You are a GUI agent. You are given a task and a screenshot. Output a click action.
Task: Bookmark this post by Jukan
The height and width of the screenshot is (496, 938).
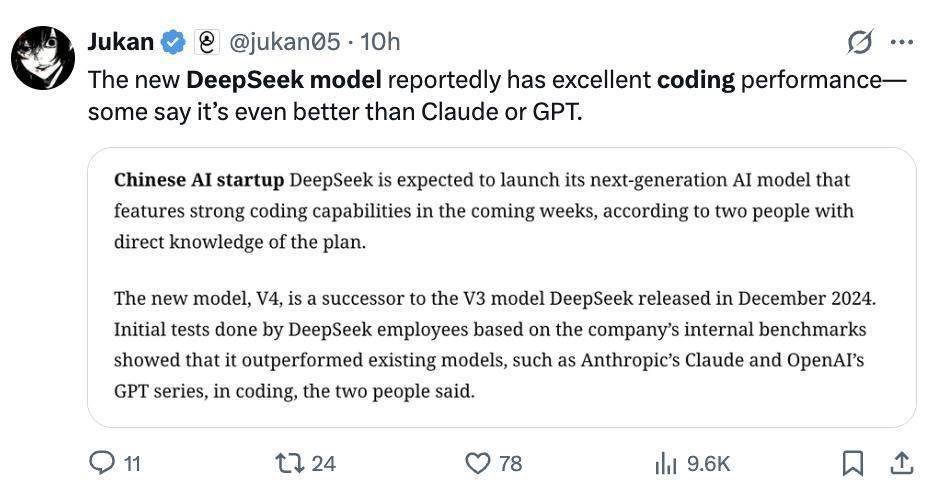[x=852, y=463]
